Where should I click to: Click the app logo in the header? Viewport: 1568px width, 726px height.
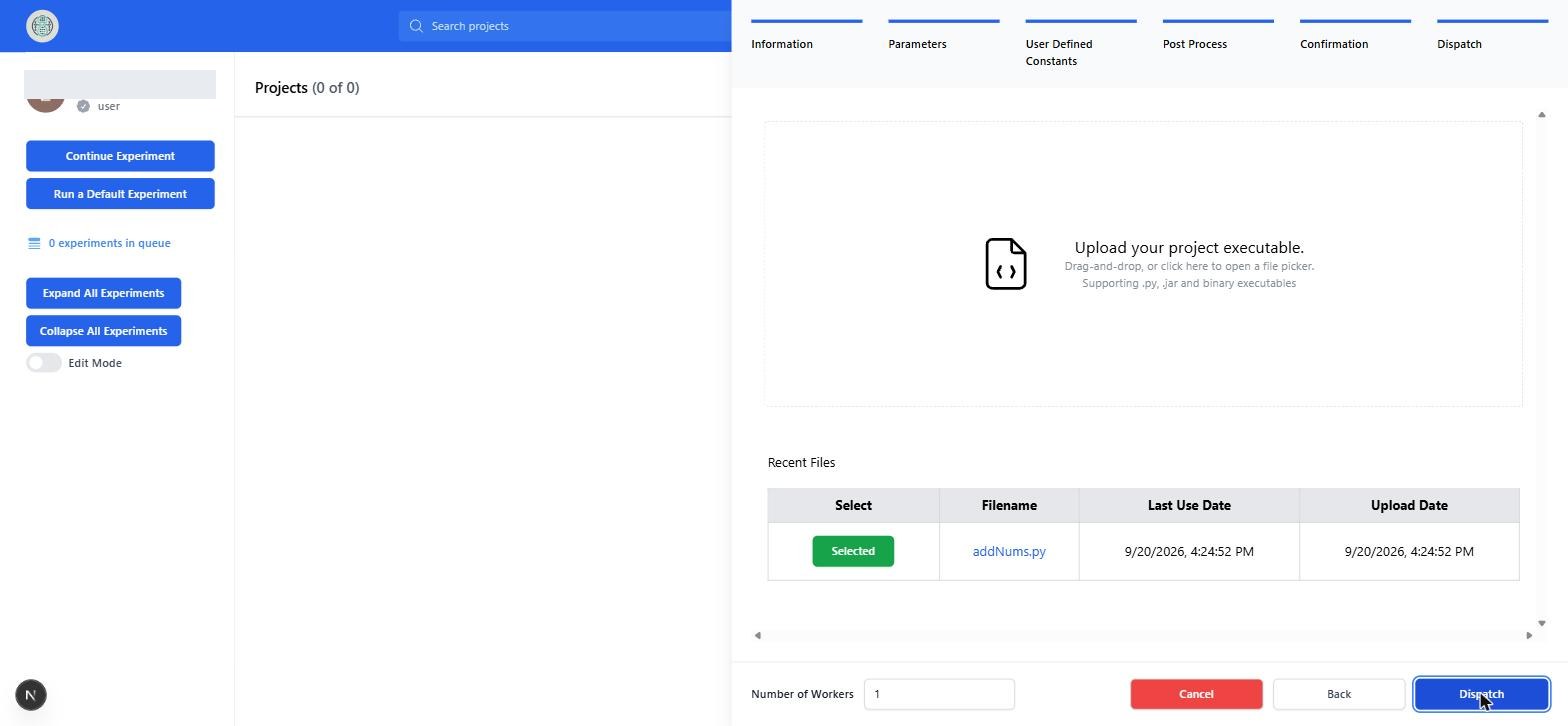click(x=42, y=26)
